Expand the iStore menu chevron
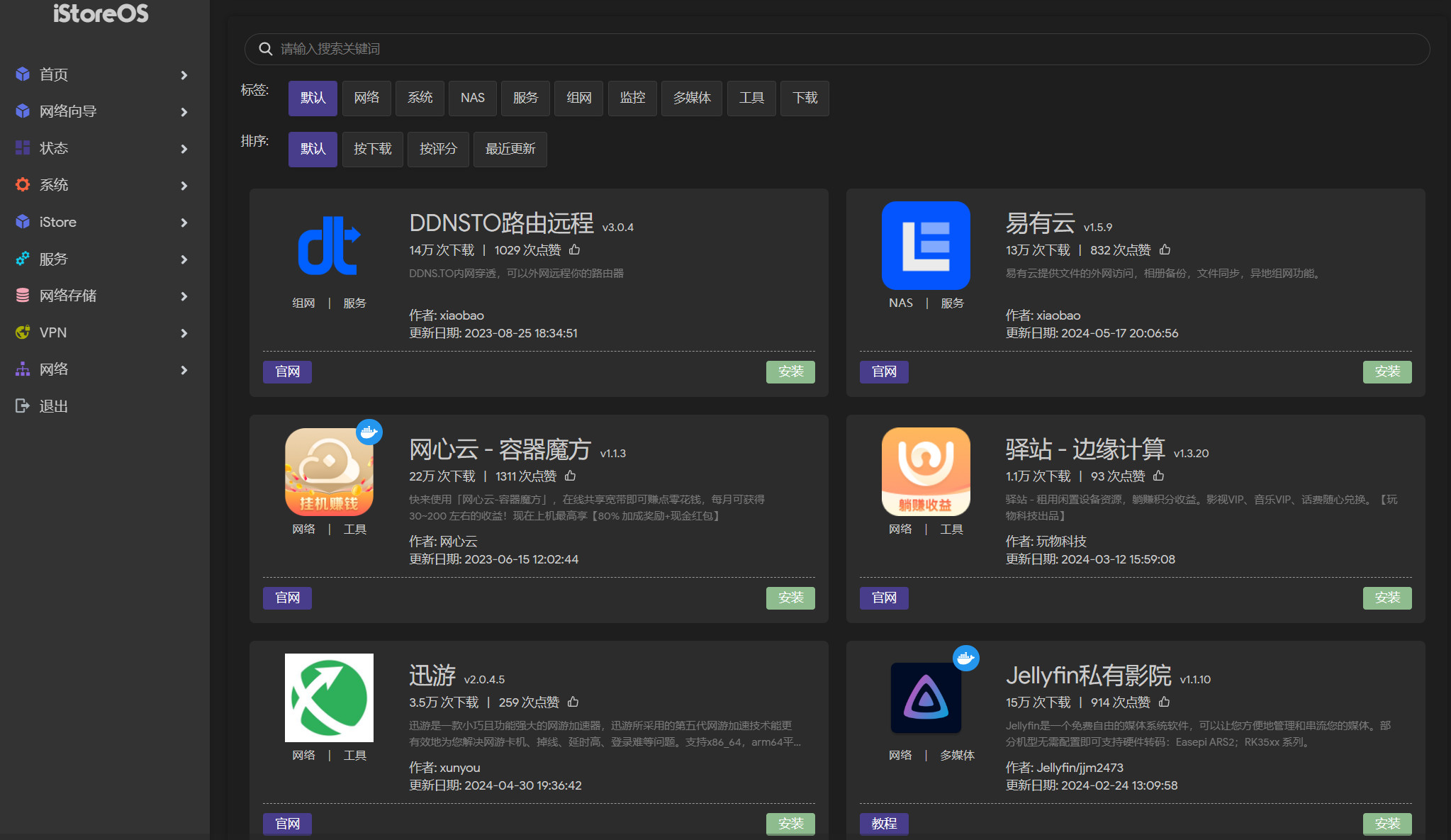Screen dimensions: 1451x840 (184, 223)
